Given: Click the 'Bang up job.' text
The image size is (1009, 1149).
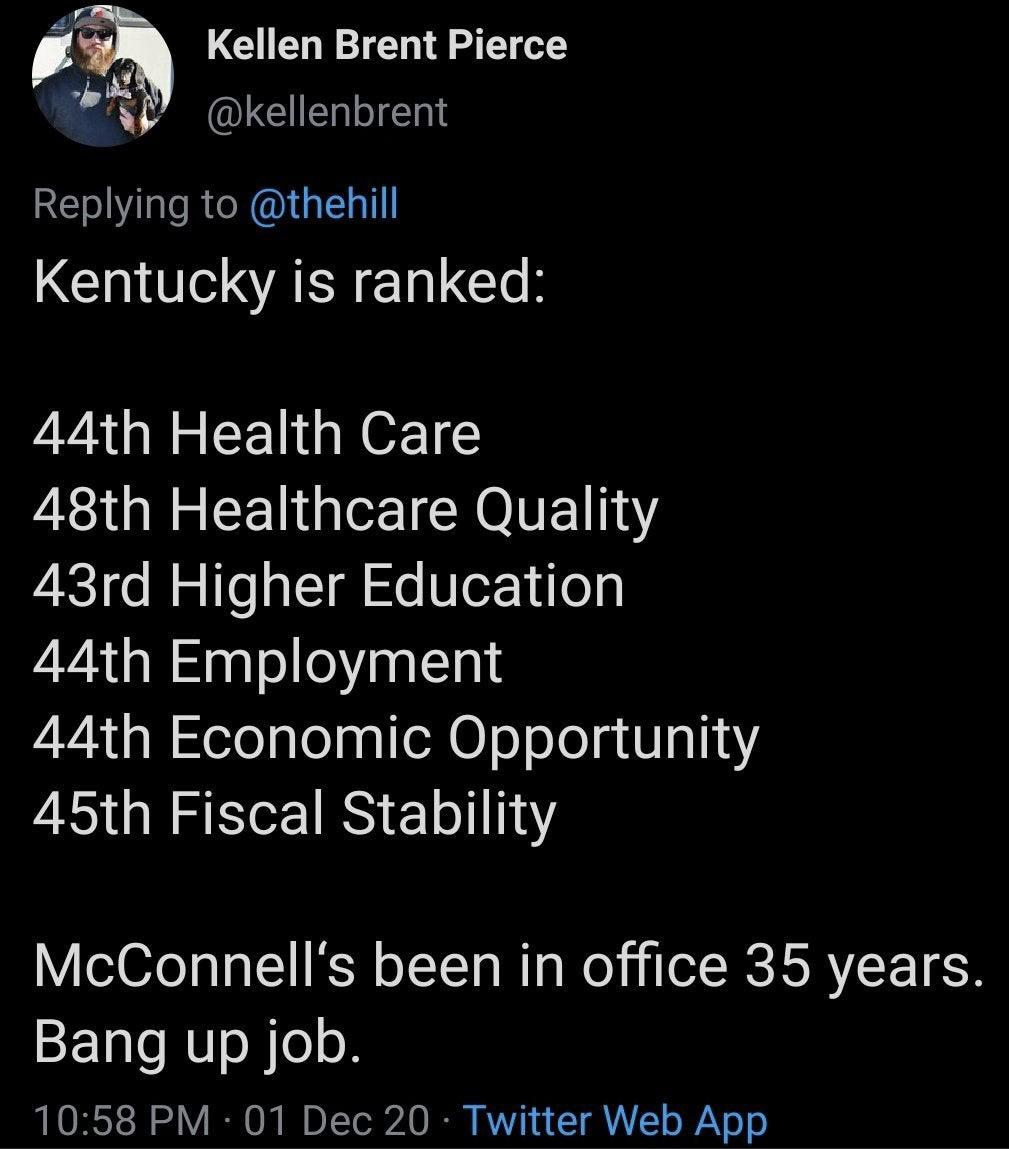Looking at the screenshot, I should [195, 1042].
